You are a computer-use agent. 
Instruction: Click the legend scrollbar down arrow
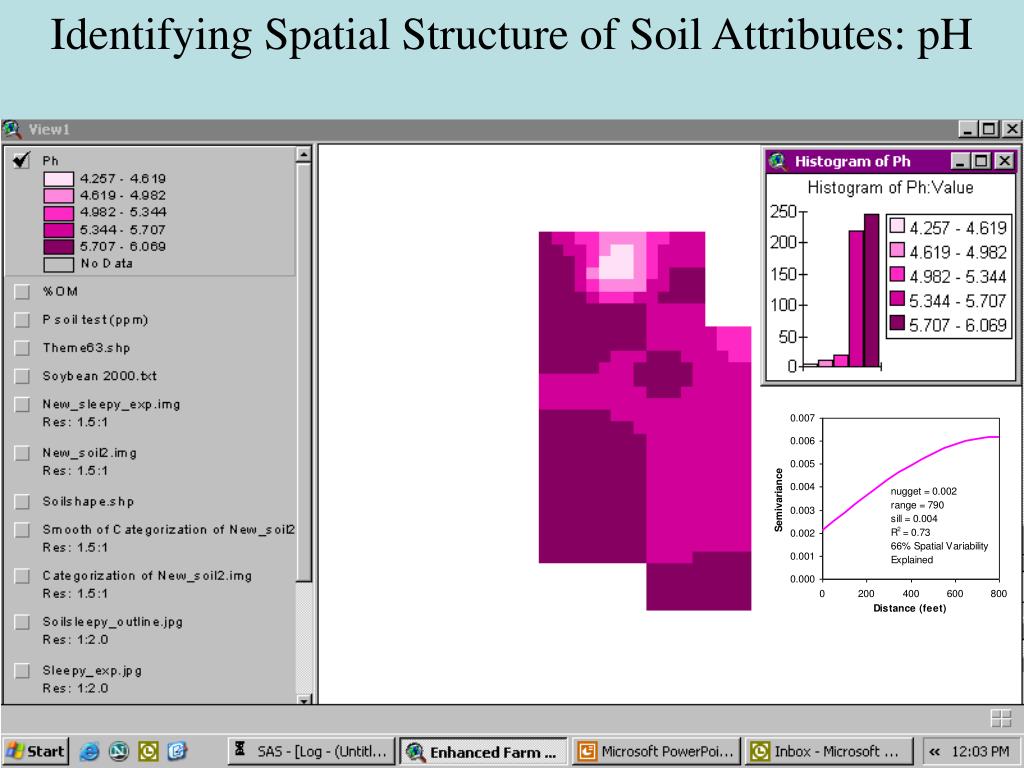tap(304, 699)
